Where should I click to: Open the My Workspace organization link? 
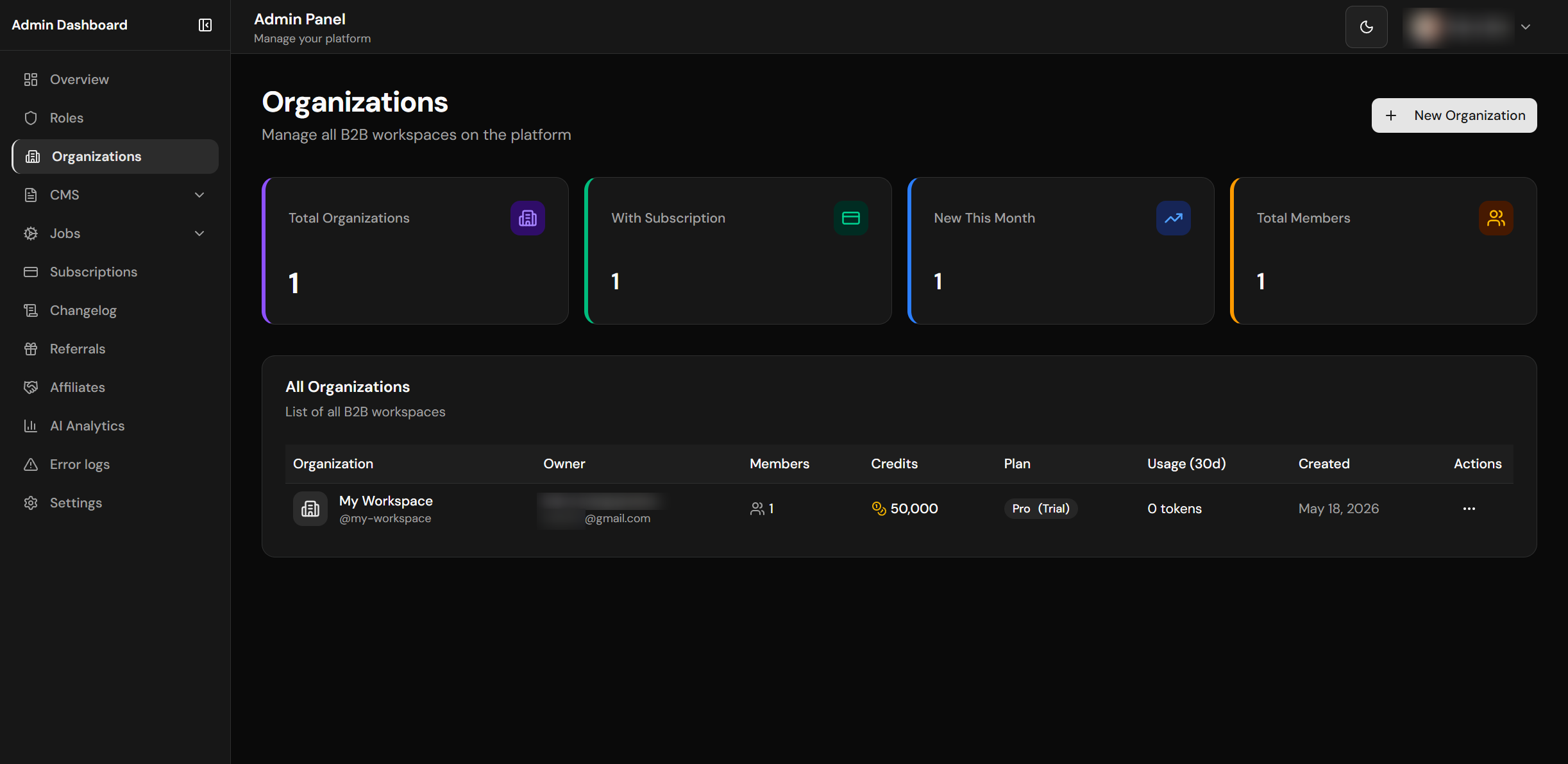tap(386, 501)
